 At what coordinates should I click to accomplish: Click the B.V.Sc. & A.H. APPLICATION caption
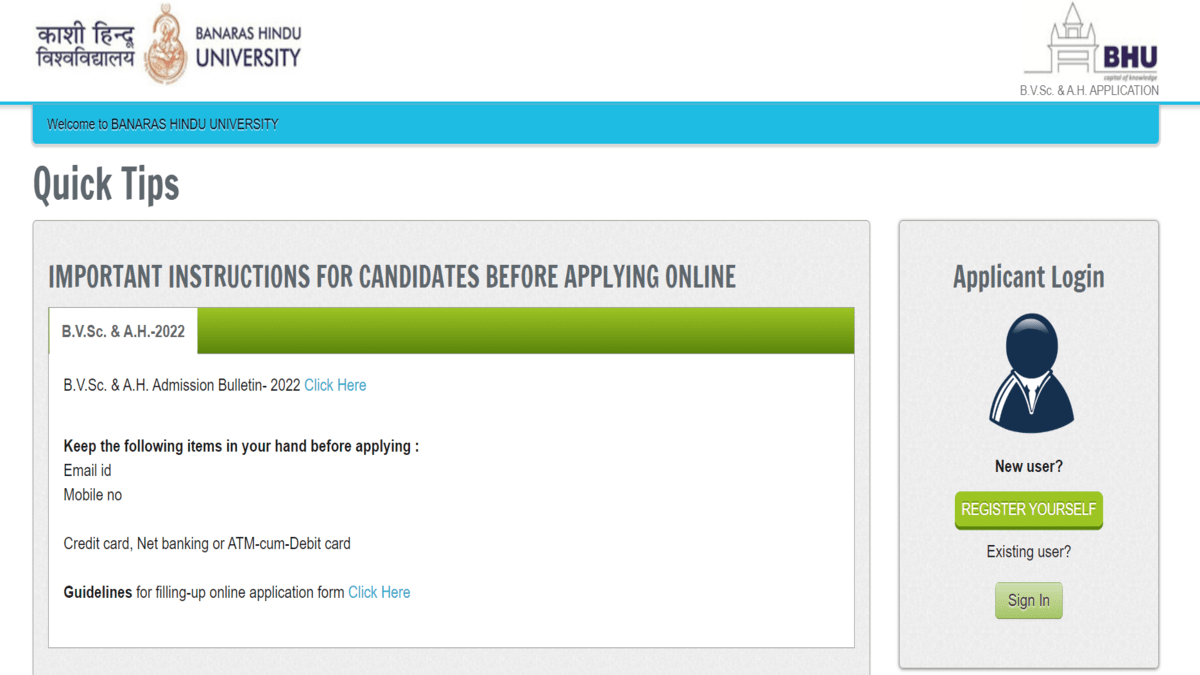1089,90
